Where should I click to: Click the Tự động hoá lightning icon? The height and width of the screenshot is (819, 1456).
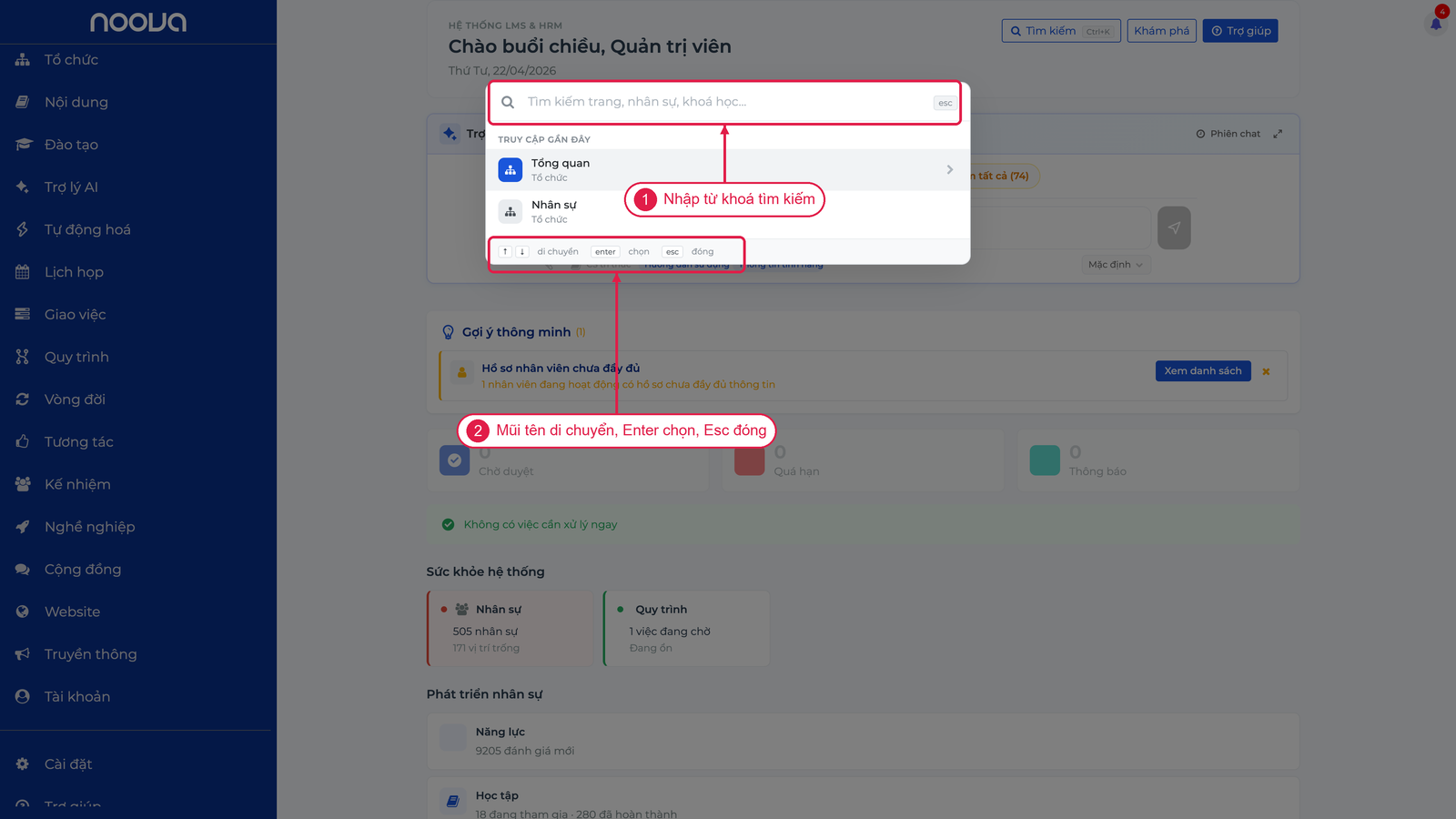[x=23, y=229]
